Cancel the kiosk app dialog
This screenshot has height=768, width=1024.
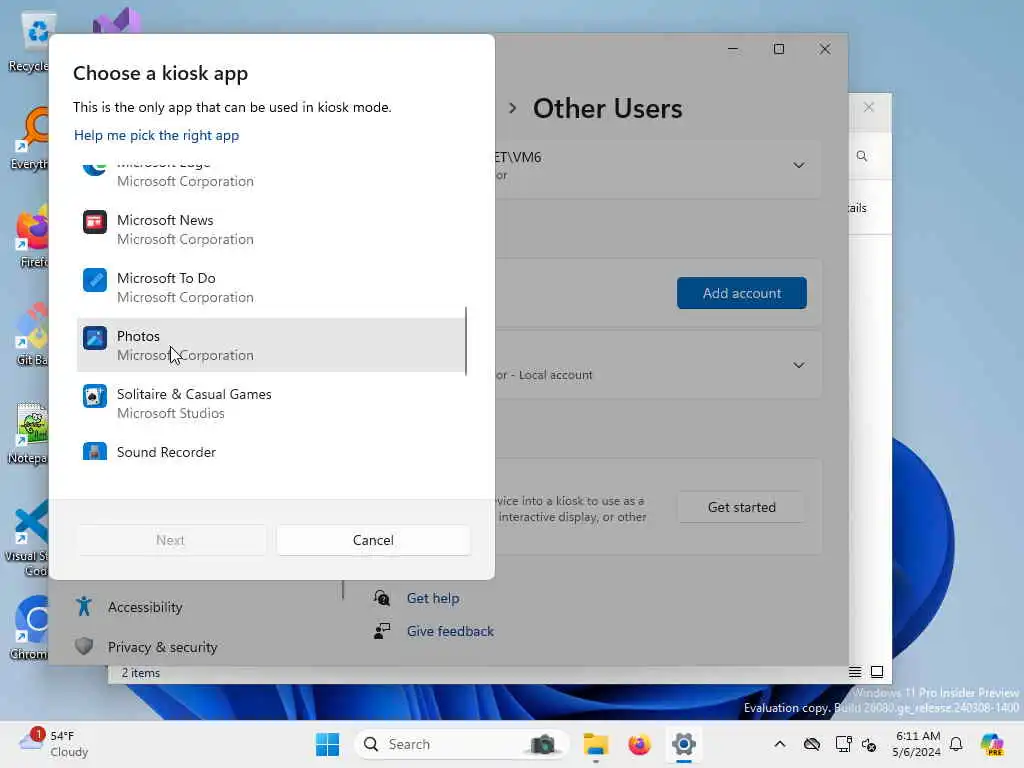(373, 540)
